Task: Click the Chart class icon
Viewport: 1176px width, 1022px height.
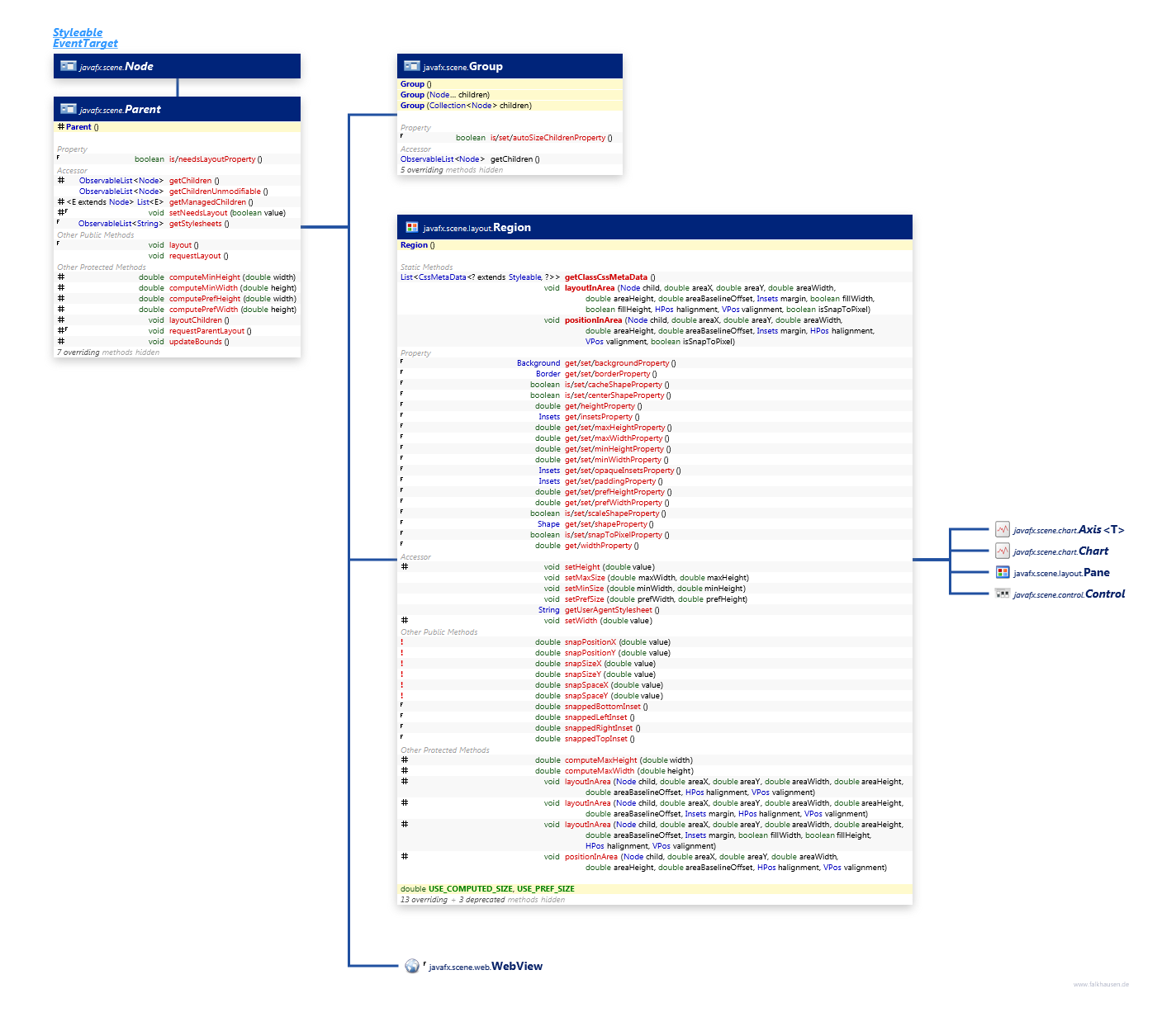Action: click(x=1002, y=551)
